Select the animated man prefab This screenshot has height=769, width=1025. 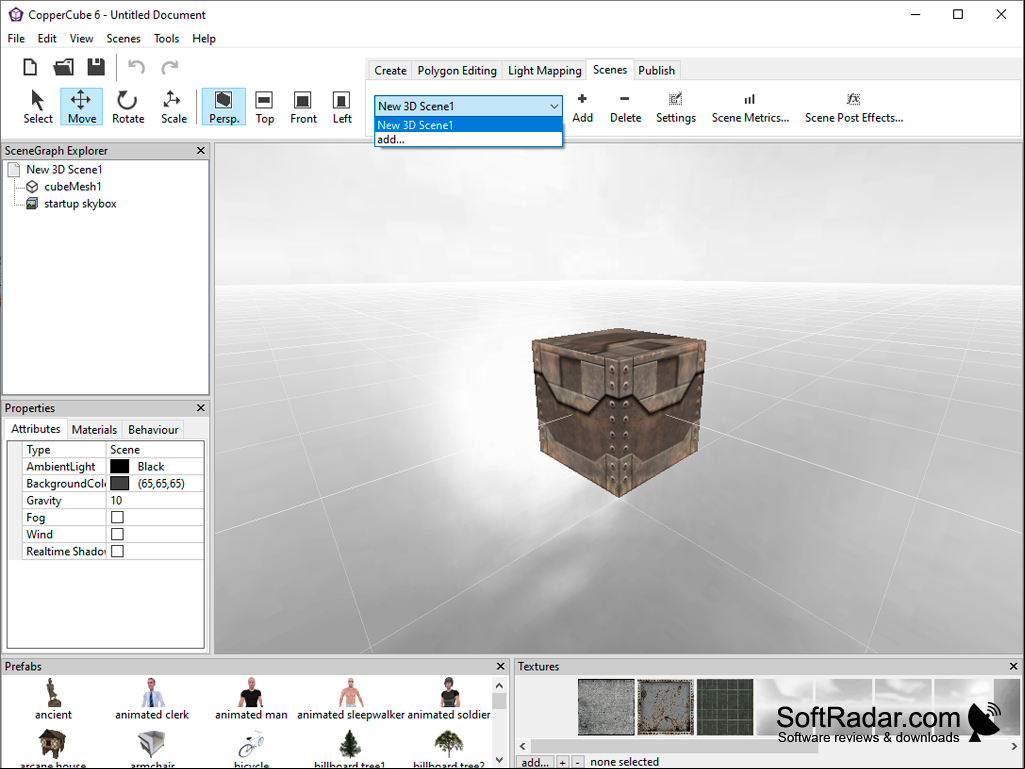pyautogui.click(x=251, y=699)
